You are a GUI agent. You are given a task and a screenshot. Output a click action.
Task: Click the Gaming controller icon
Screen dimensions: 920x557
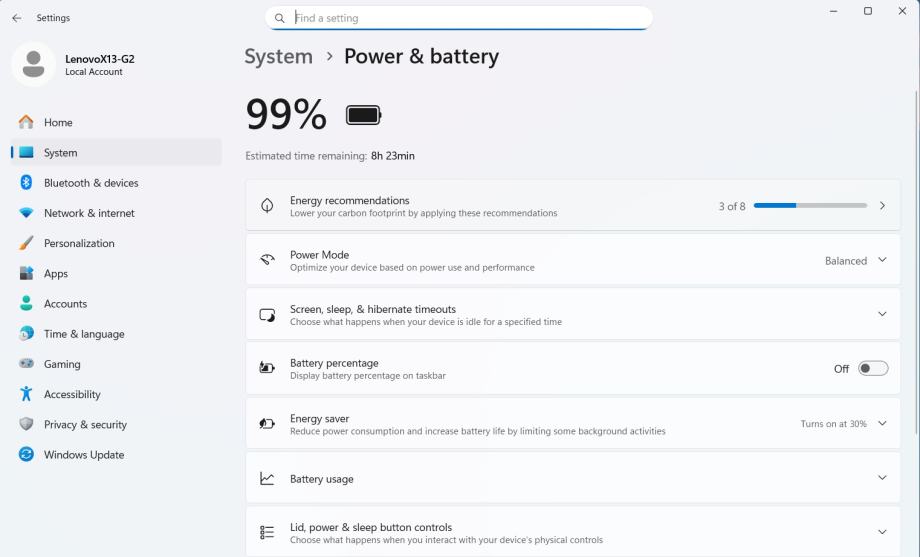tap(27, 364)
